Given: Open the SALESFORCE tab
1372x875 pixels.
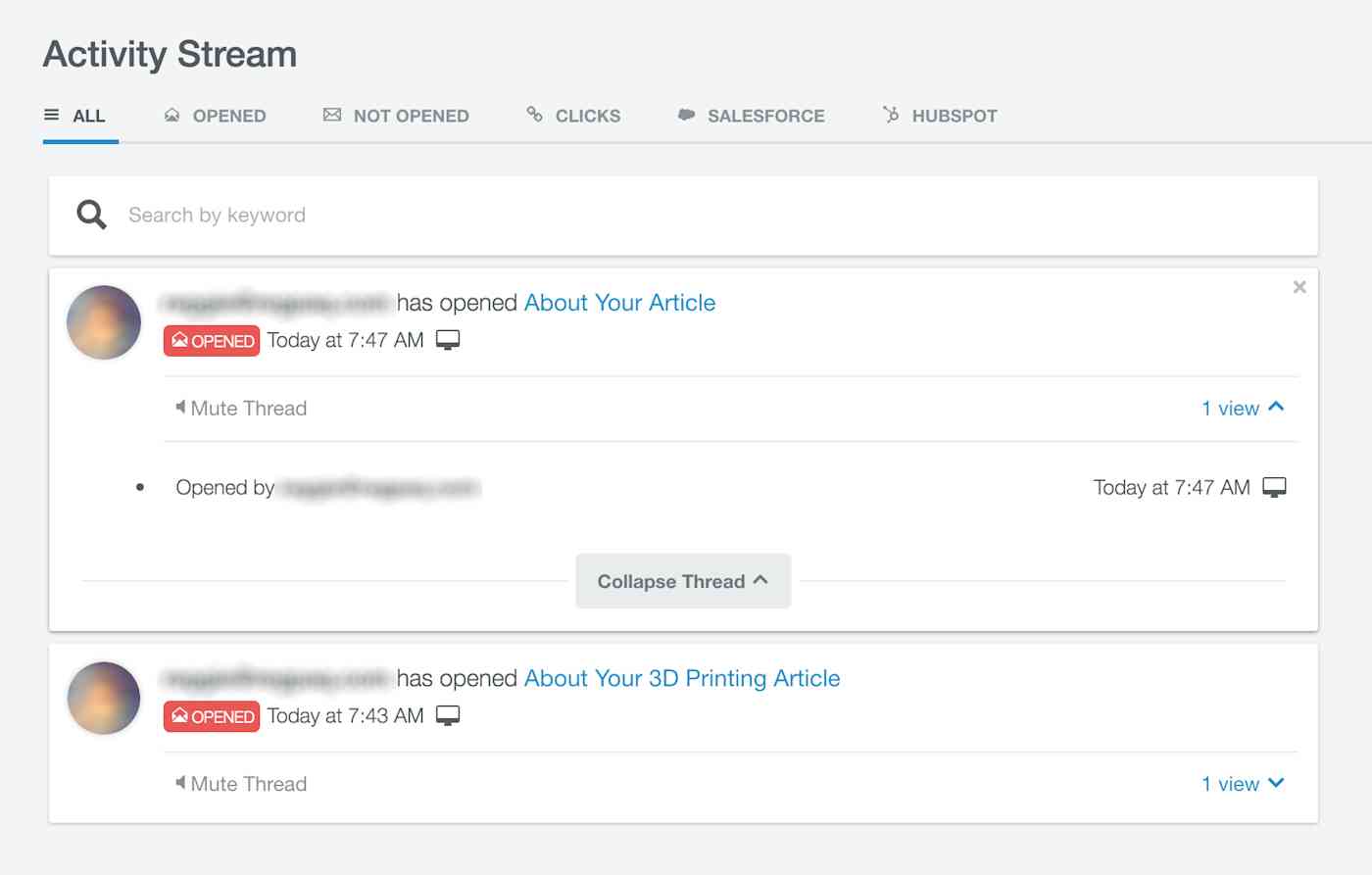Looking at the screenshot, I should tap(751, 116).
